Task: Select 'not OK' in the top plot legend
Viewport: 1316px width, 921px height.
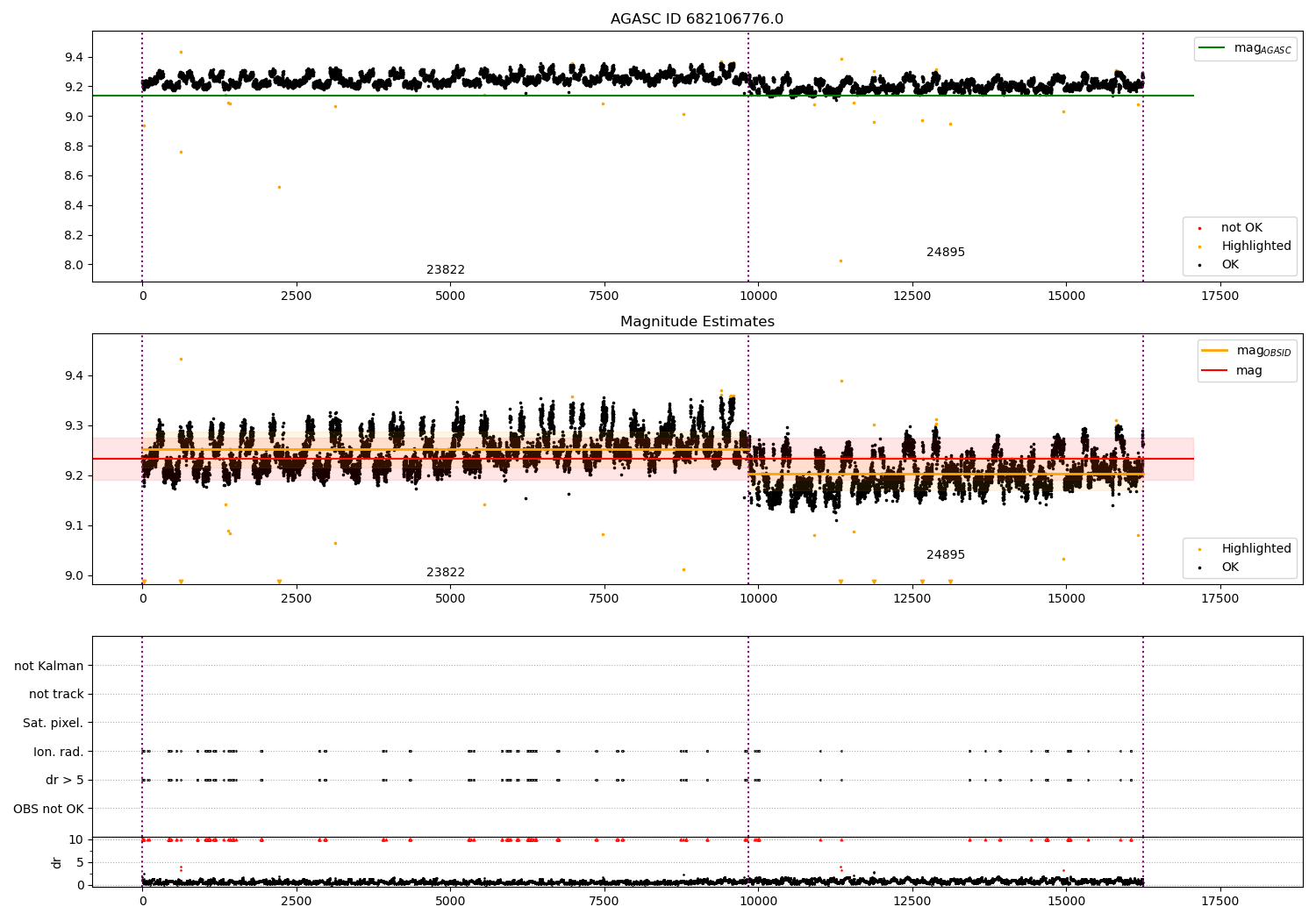Action: [x=1241, y=228]
